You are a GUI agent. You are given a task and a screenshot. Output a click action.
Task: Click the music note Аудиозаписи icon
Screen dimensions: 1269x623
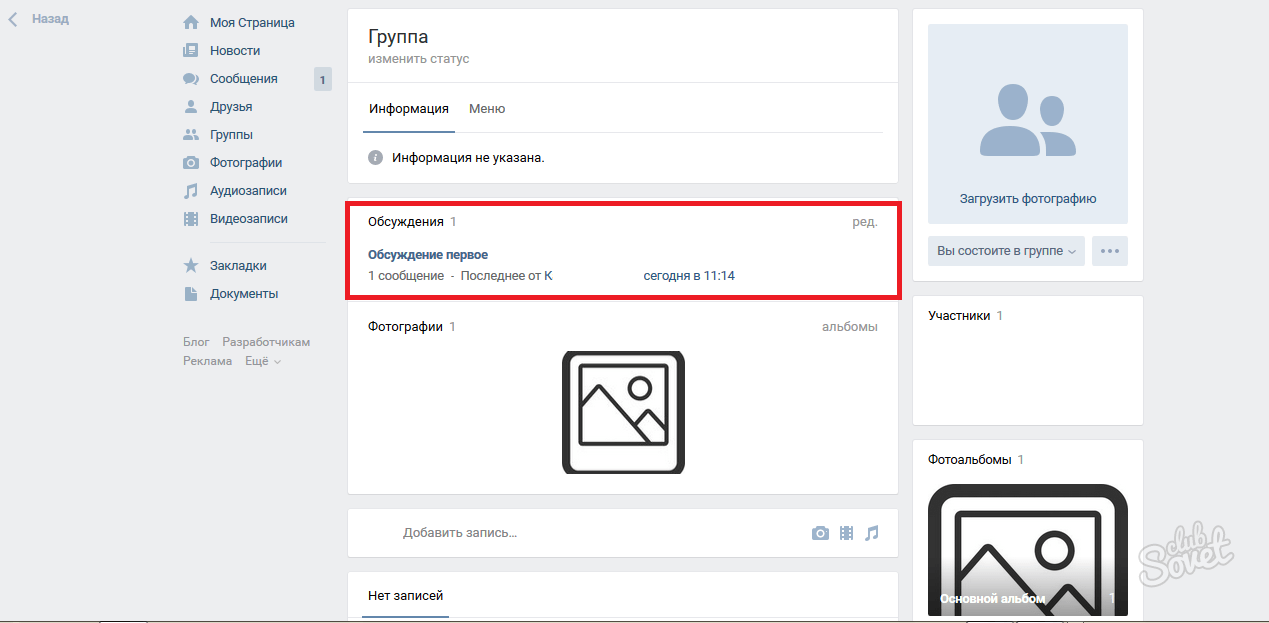coord(190,190)
